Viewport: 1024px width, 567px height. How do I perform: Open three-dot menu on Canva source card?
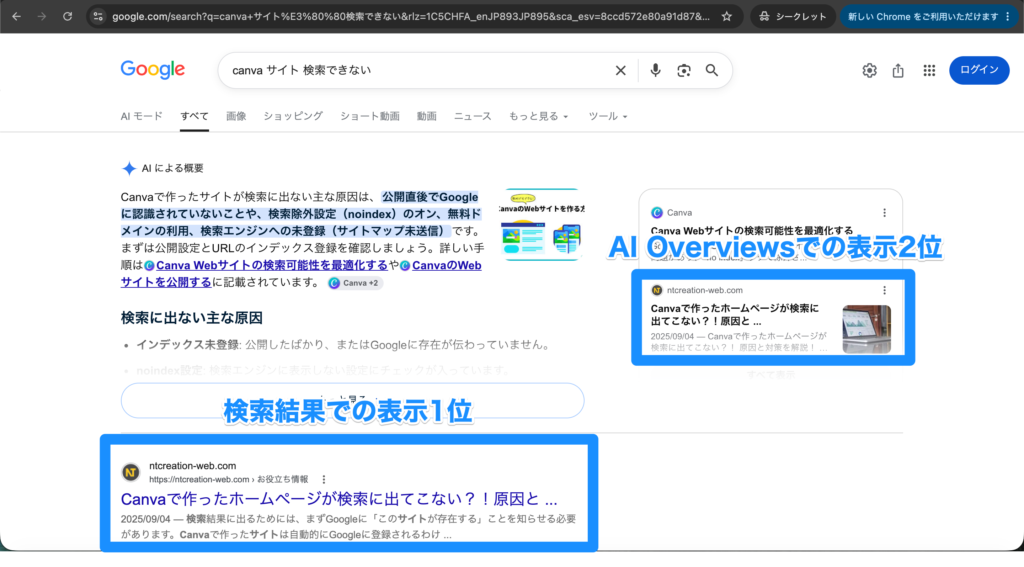coord(884,213)
